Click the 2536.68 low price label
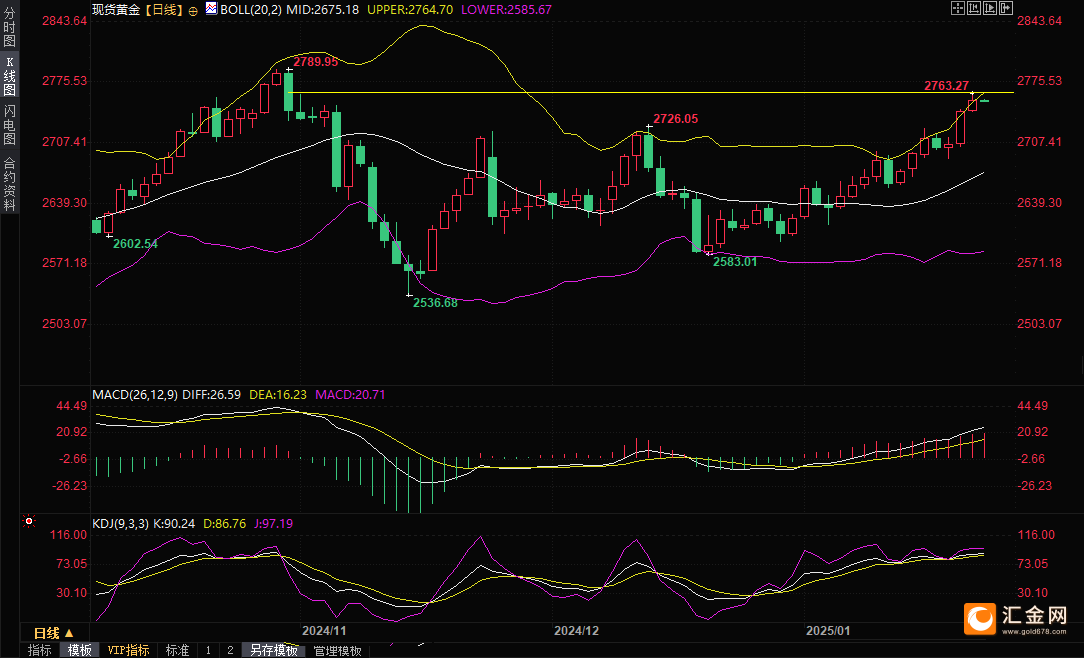 coord(435,302)
